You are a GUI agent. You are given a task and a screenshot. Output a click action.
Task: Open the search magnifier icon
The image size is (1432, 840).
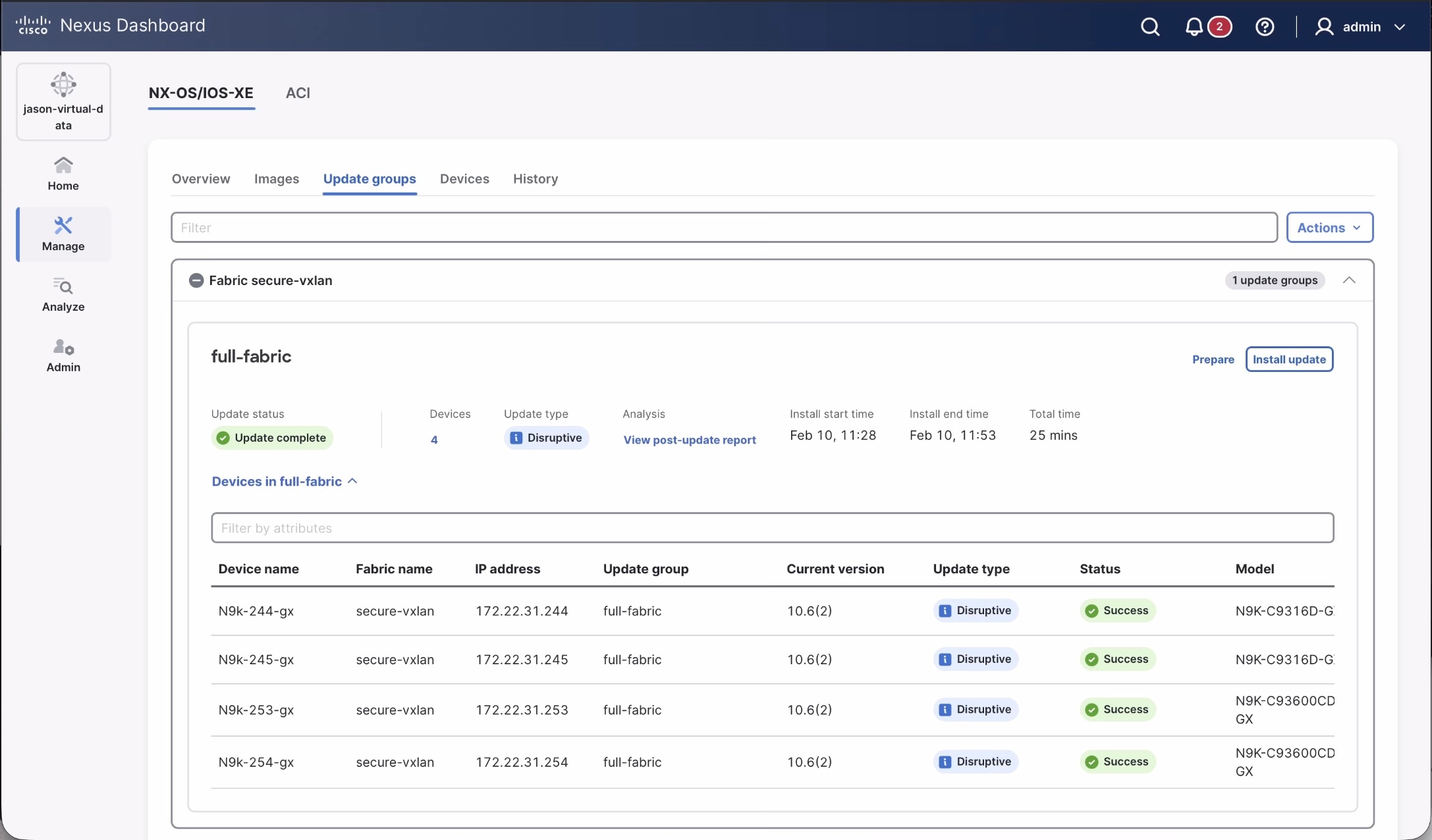click(x=1150, y=27)
